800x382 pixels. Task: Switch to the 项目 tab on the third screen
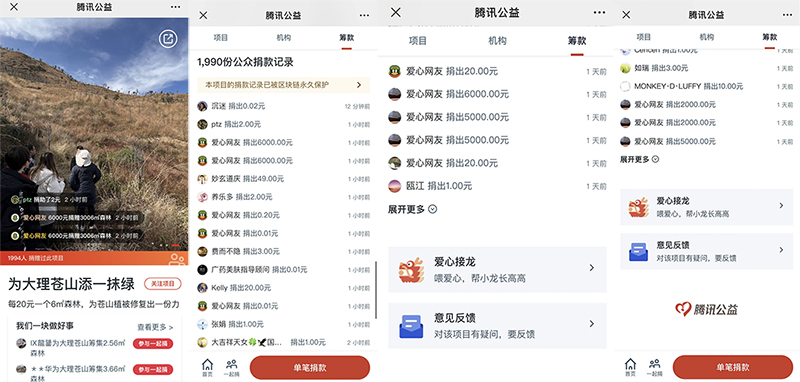418,40
